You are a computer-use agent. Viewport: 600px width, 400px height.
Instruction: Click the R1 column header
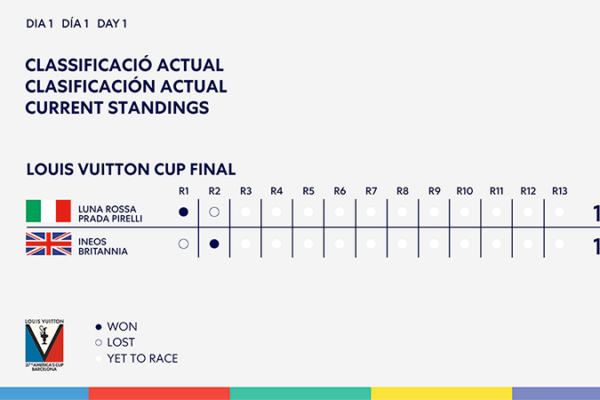coord(184,191)
